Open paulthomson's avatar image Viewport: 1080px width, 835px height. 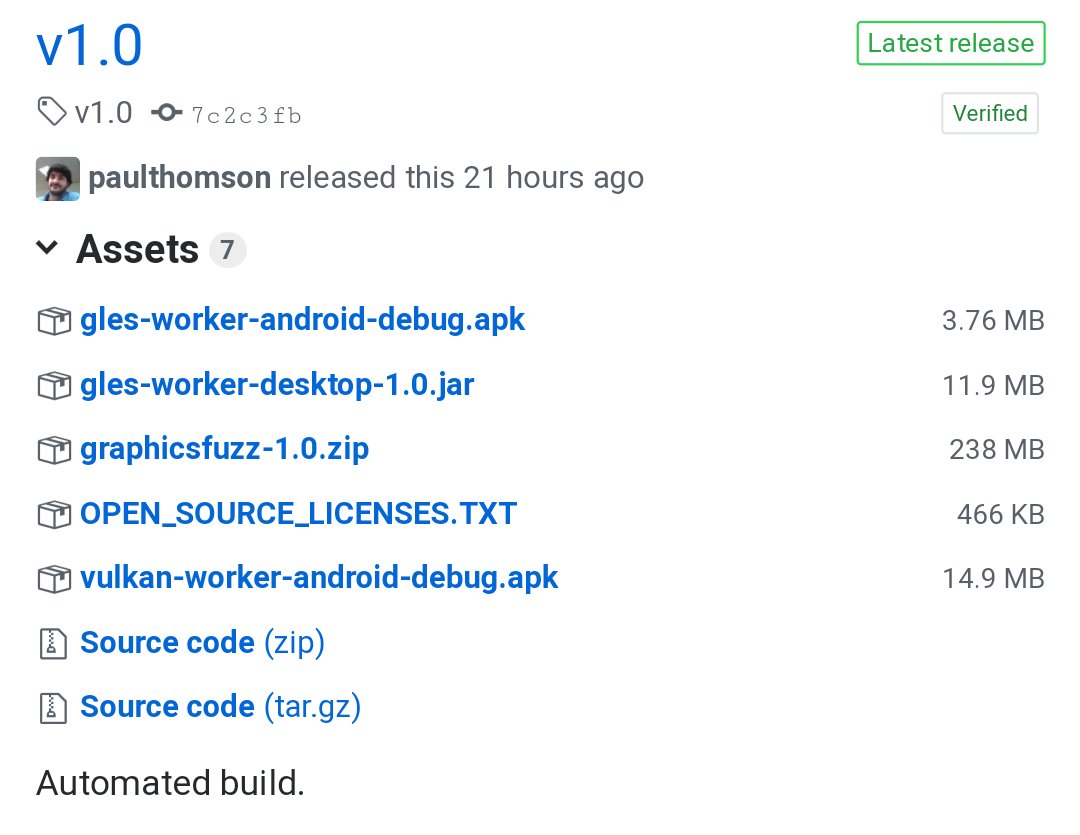tap(58, 179)
